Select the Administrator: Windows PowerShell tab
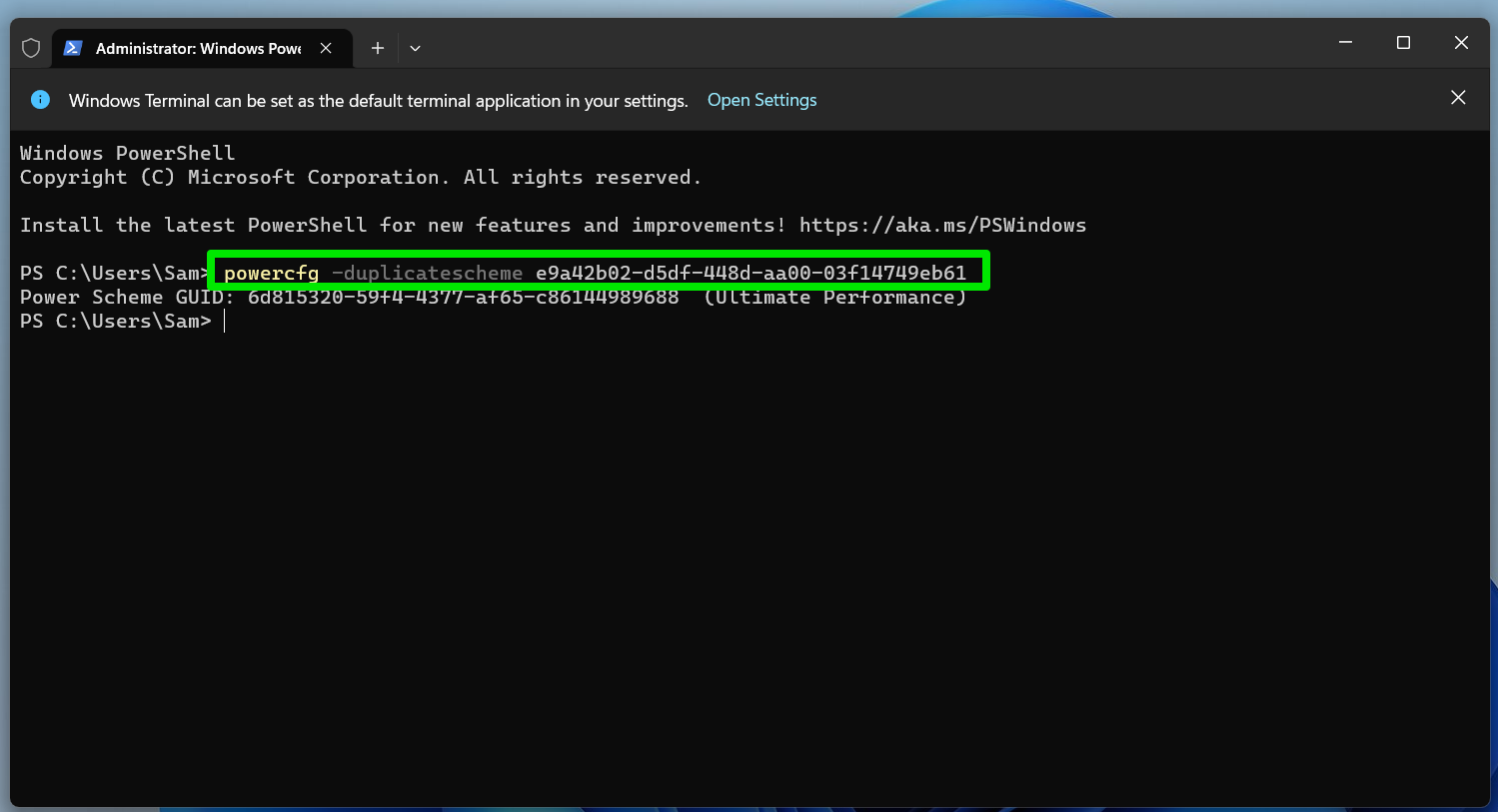 tap(203, 48)
